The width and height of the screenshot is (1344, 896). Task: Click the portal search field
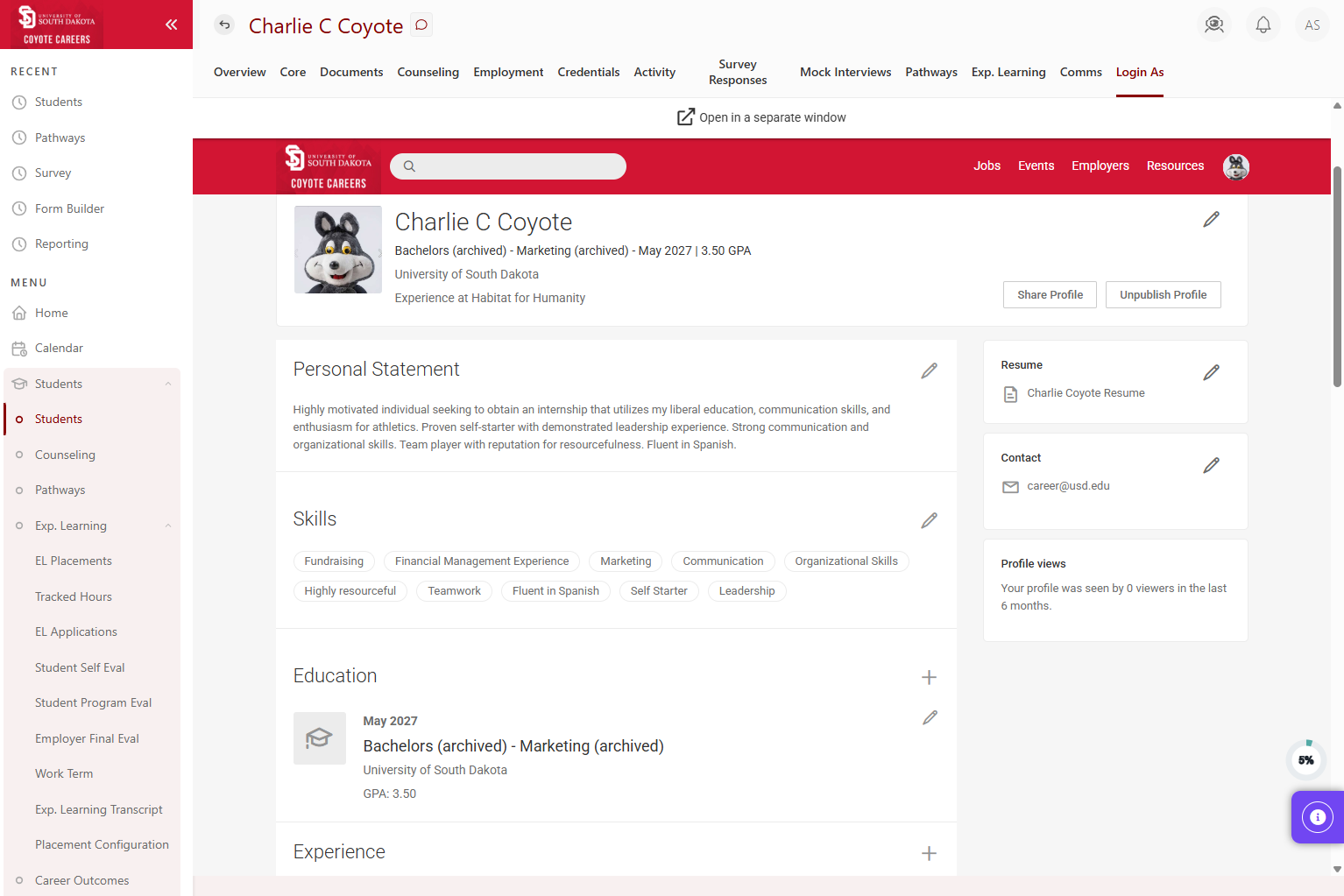pos(508,166)
